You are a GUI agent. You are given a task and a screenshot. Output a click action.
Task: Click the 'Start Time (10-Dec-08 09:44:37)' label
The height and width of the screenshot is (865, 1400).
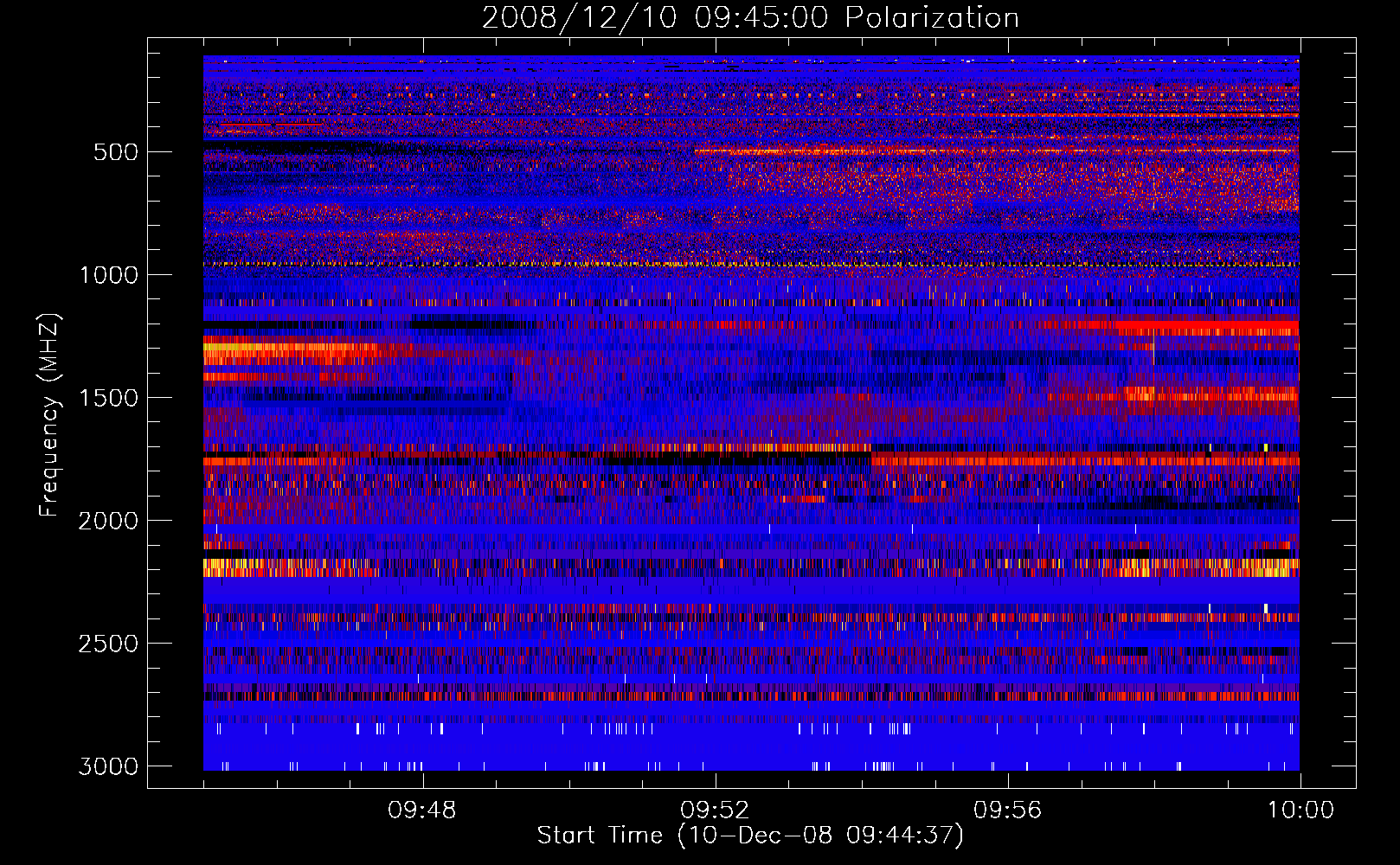(x=750, y=836)
